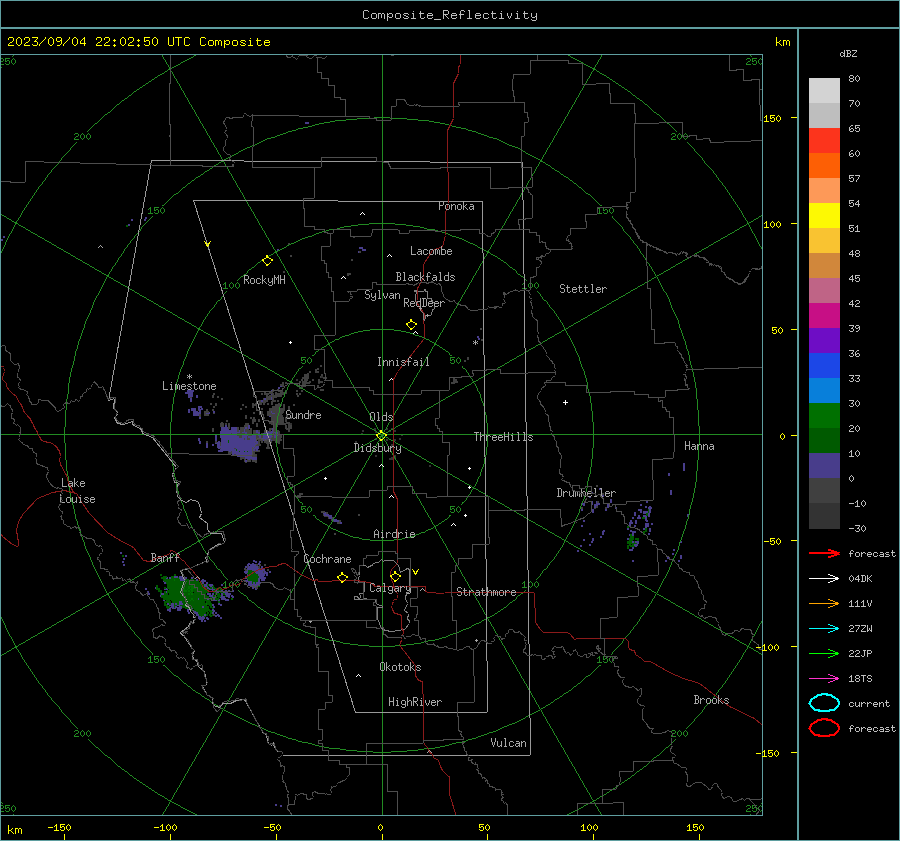Click the Lacombe label
The image size is (900, 841).
[x=431, y=251]
